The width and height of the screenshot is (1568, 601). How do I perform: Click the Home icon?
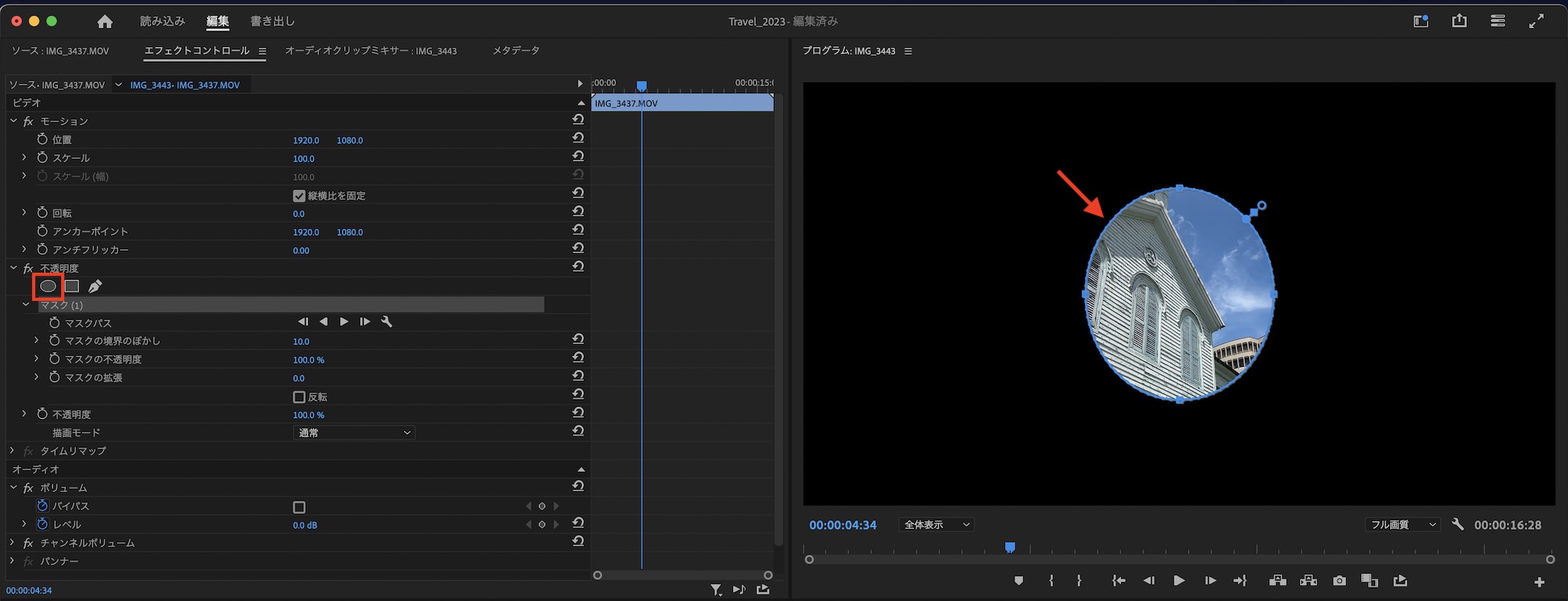(x=104, y=22)
